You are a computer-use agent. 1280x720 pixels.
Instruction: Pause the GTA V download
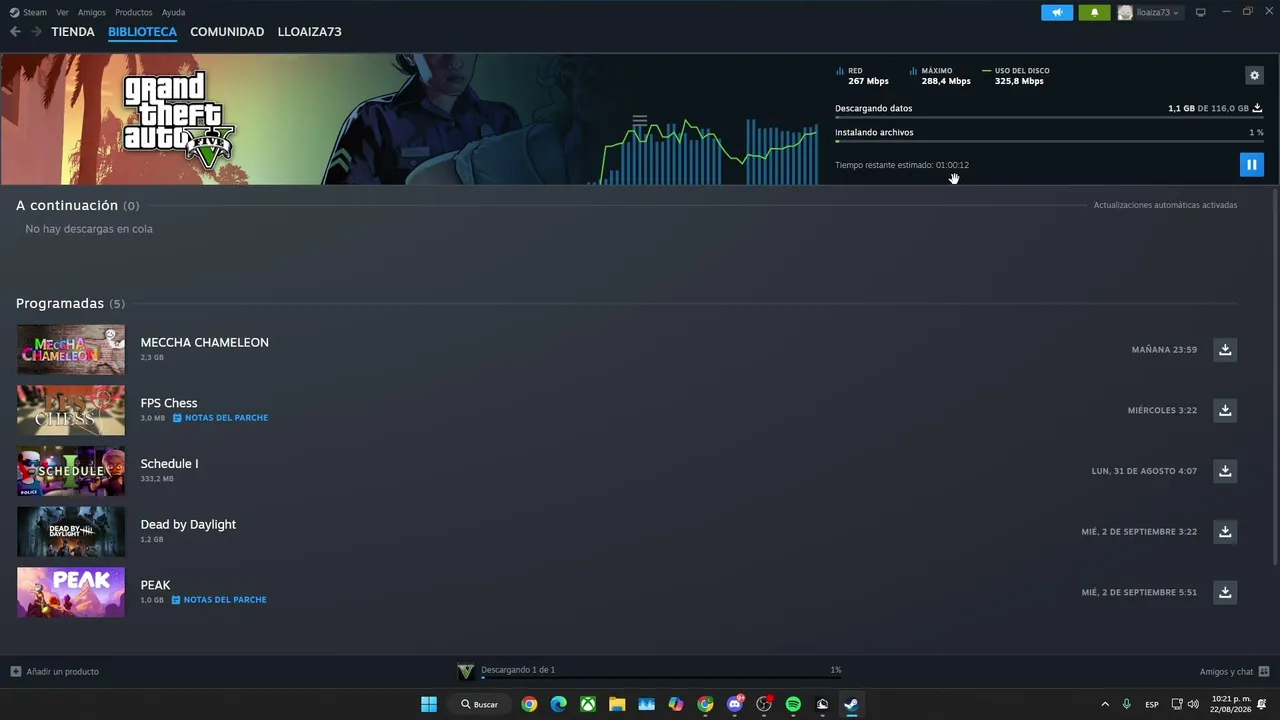(x=1251, y=165)
